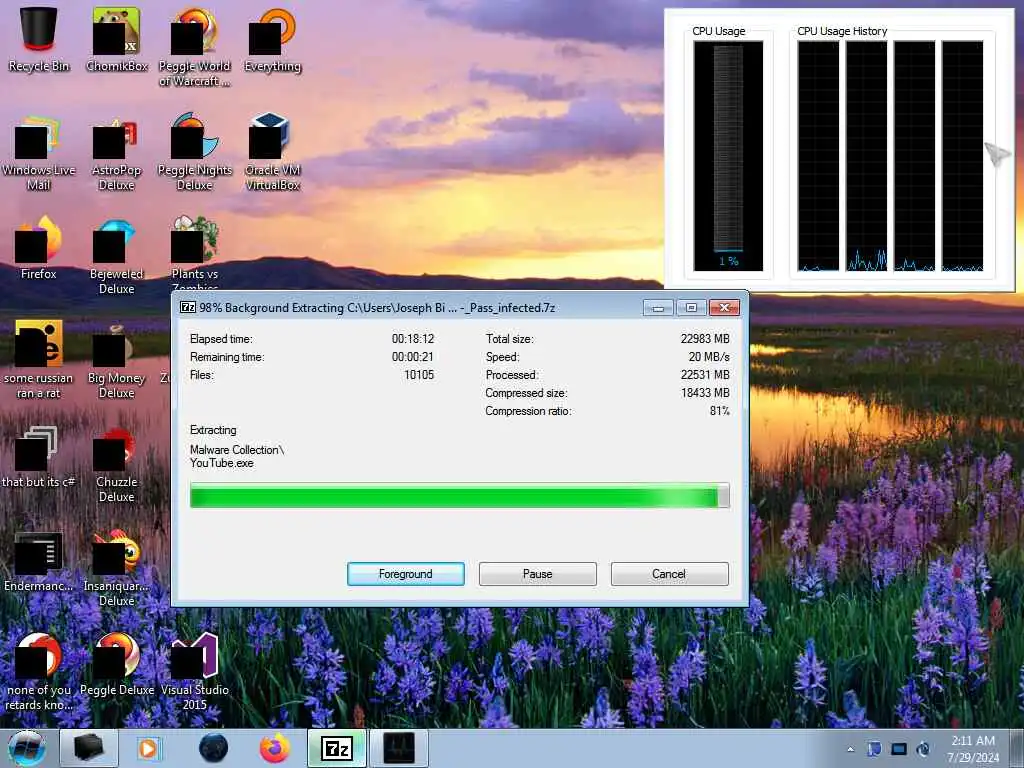Viewport: 1024px width, 768px height.
Task: Select the Peggle World of Warcraft icon
Action: click(x=194, y=46)
